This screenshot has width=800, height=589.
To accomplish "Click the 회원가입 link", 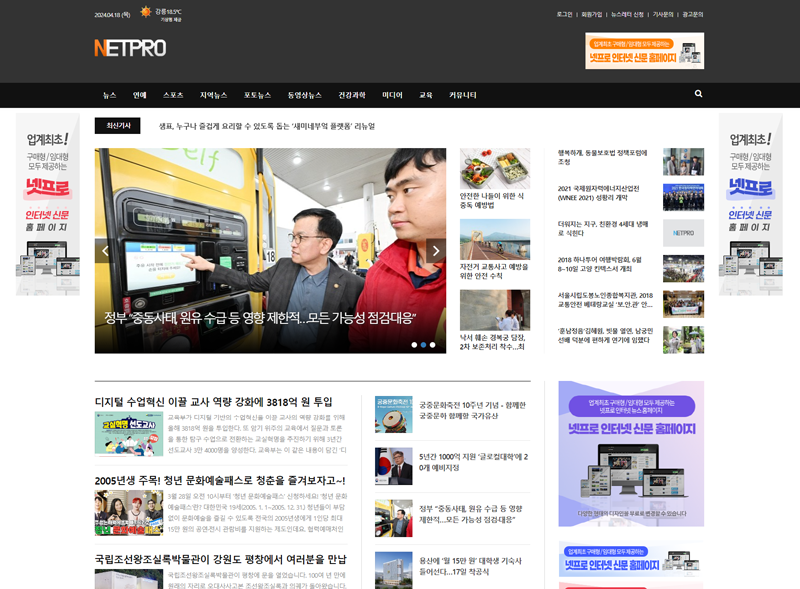I will [592, 15].
